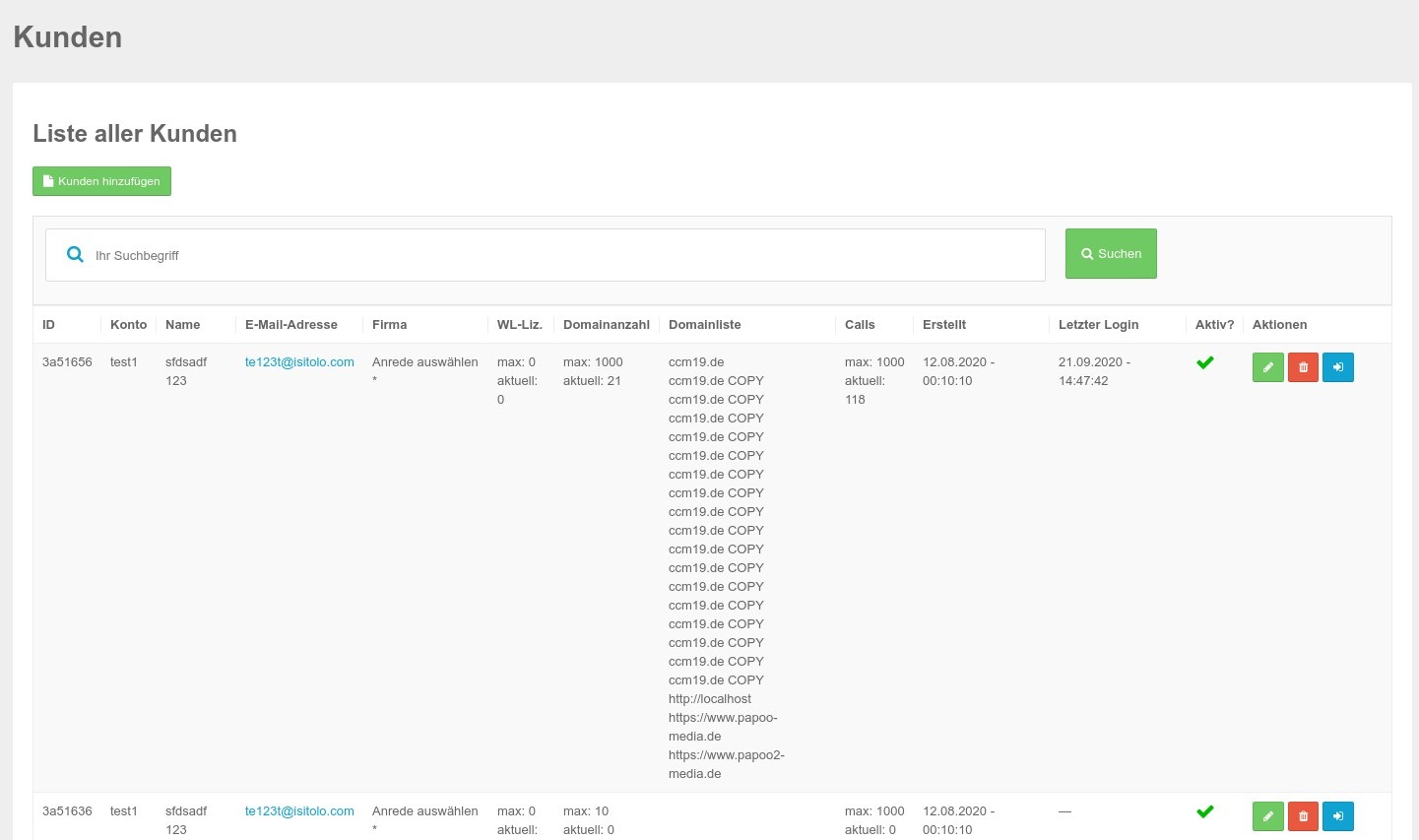Click the Aktiv? column header
1419x840 pixels.
point(1214,325)
